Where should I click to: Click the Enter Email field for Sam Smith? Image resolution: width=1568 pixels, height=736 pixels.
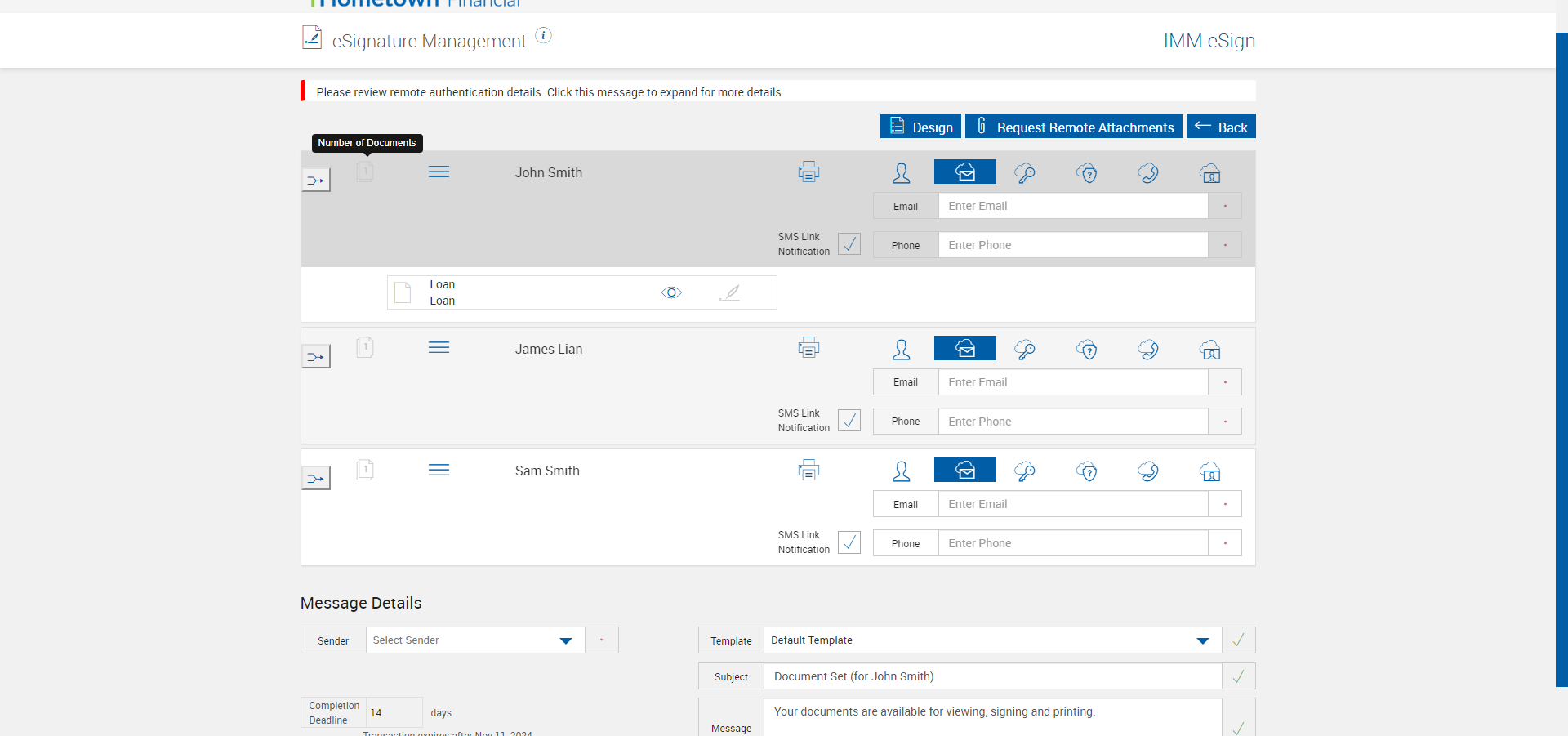1072,504
